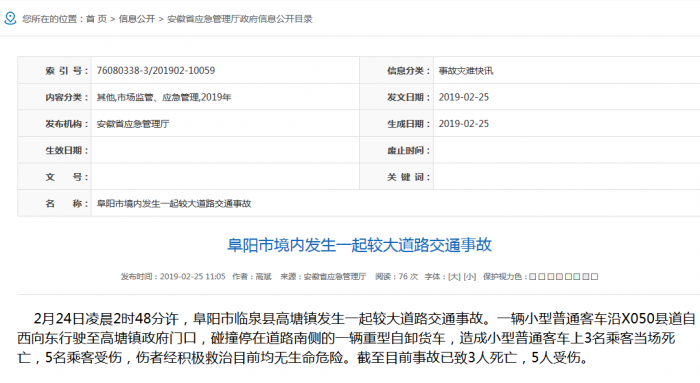The image size is (700, 383).
Task: Select the eighth eye-protection color swatch
Action: (594, 277)
